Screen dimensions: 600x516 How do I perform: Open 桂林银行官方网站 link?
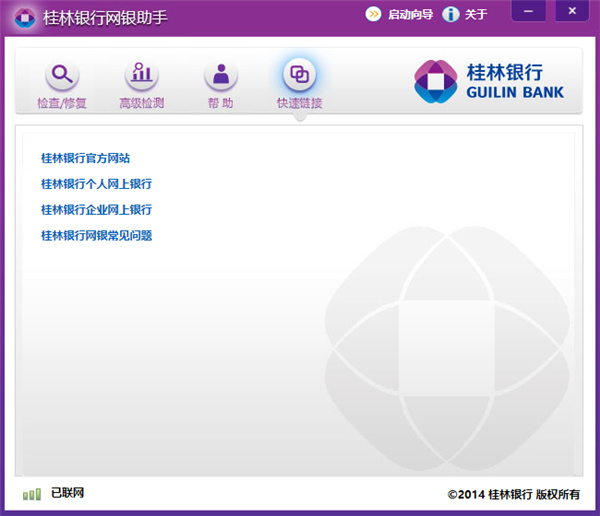coord(85,158)
